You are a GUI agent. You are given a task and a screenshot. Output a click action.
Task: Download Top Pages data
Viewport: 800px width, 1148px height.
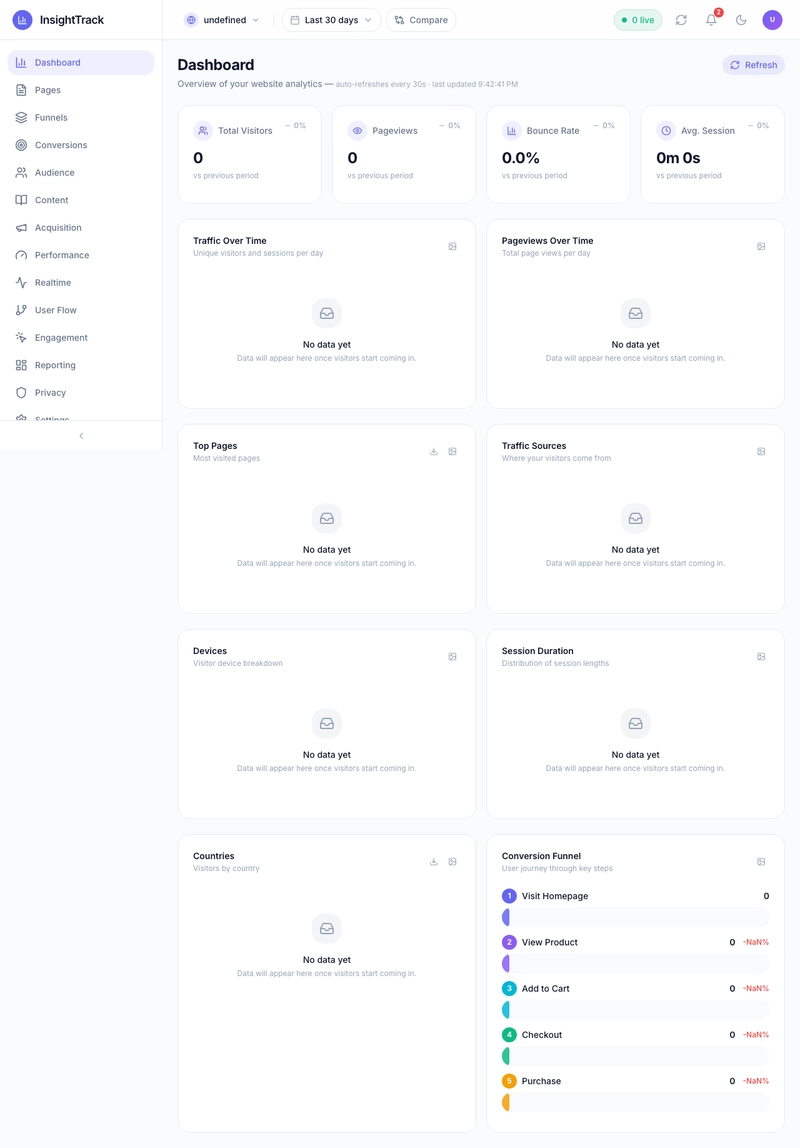[433, 452]
